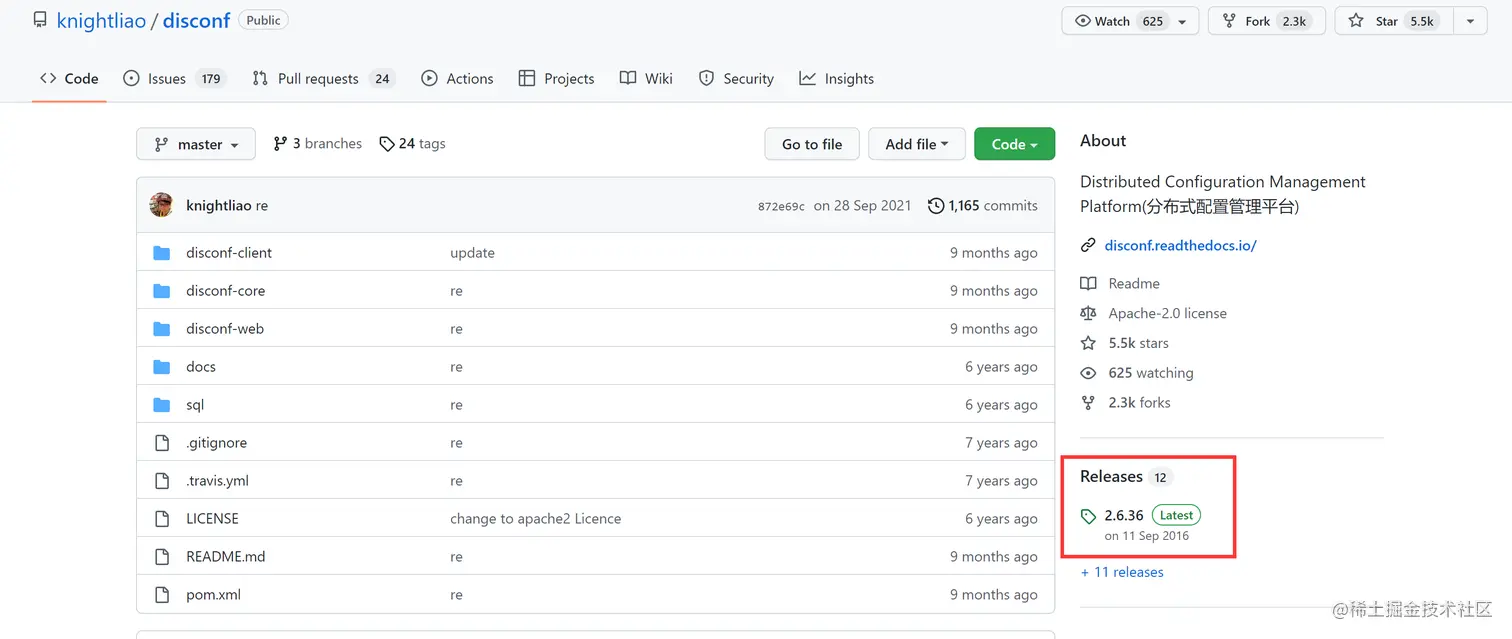Image resolution: width=1512 pixels, height=639 pixels.
Task: Click the branch icon beside 3 branches
Action: [x=280, y=144]
